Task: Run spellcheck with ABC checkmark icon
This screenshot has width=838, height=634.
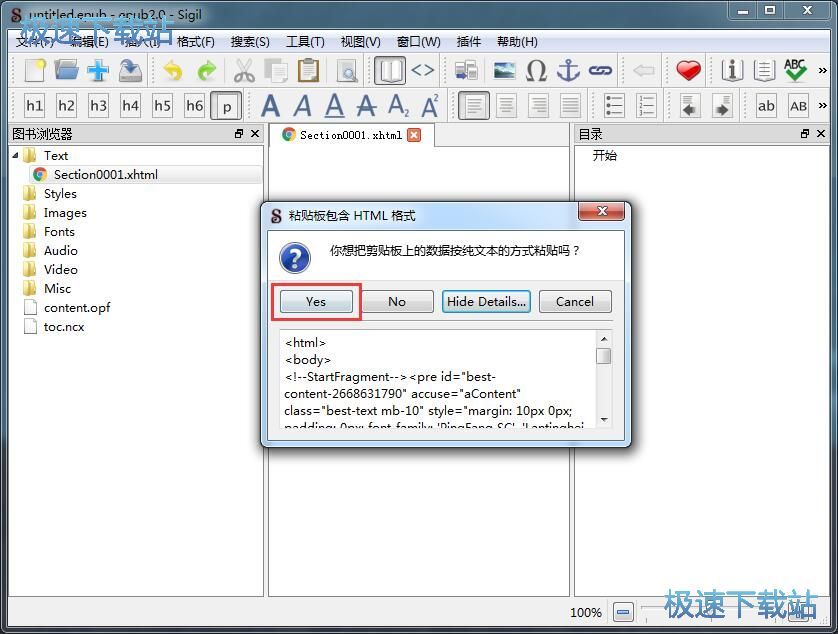Action: coord(795,71)
